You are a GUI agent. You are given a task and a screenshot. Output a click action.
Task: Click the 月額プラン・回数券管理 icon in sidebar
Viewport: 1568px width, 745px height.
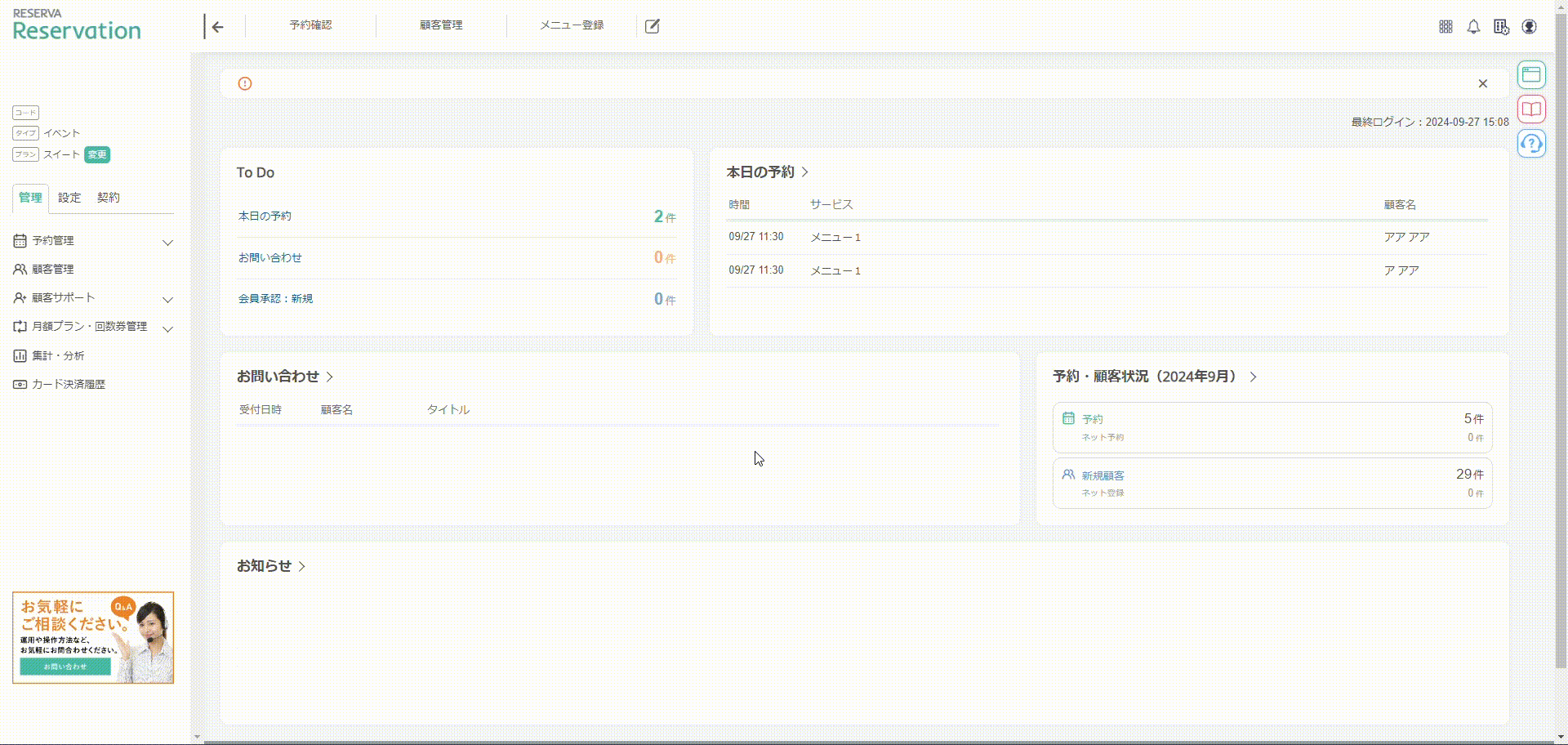pyautogui.click(x=20, y=327)
